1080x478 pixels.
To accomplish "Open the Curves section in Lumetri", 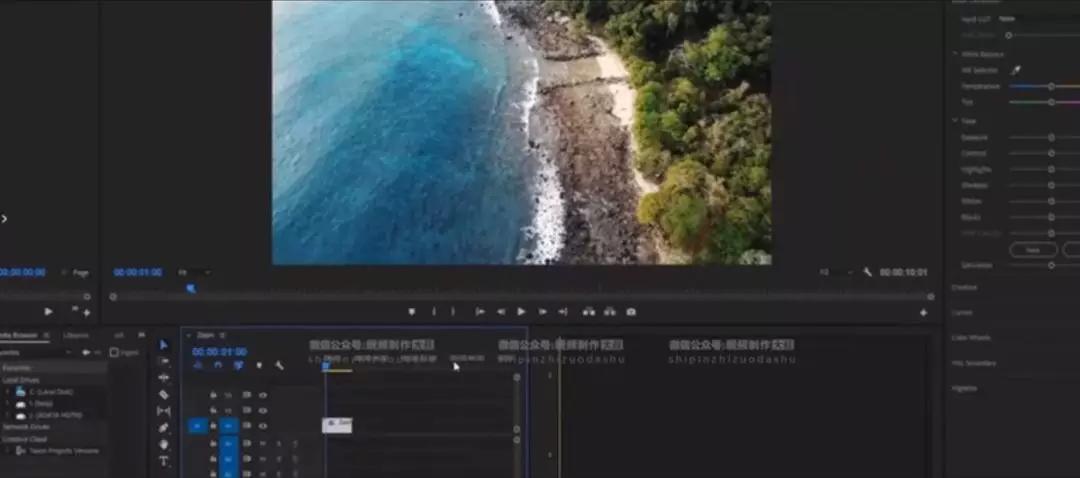I will [962, 313].
